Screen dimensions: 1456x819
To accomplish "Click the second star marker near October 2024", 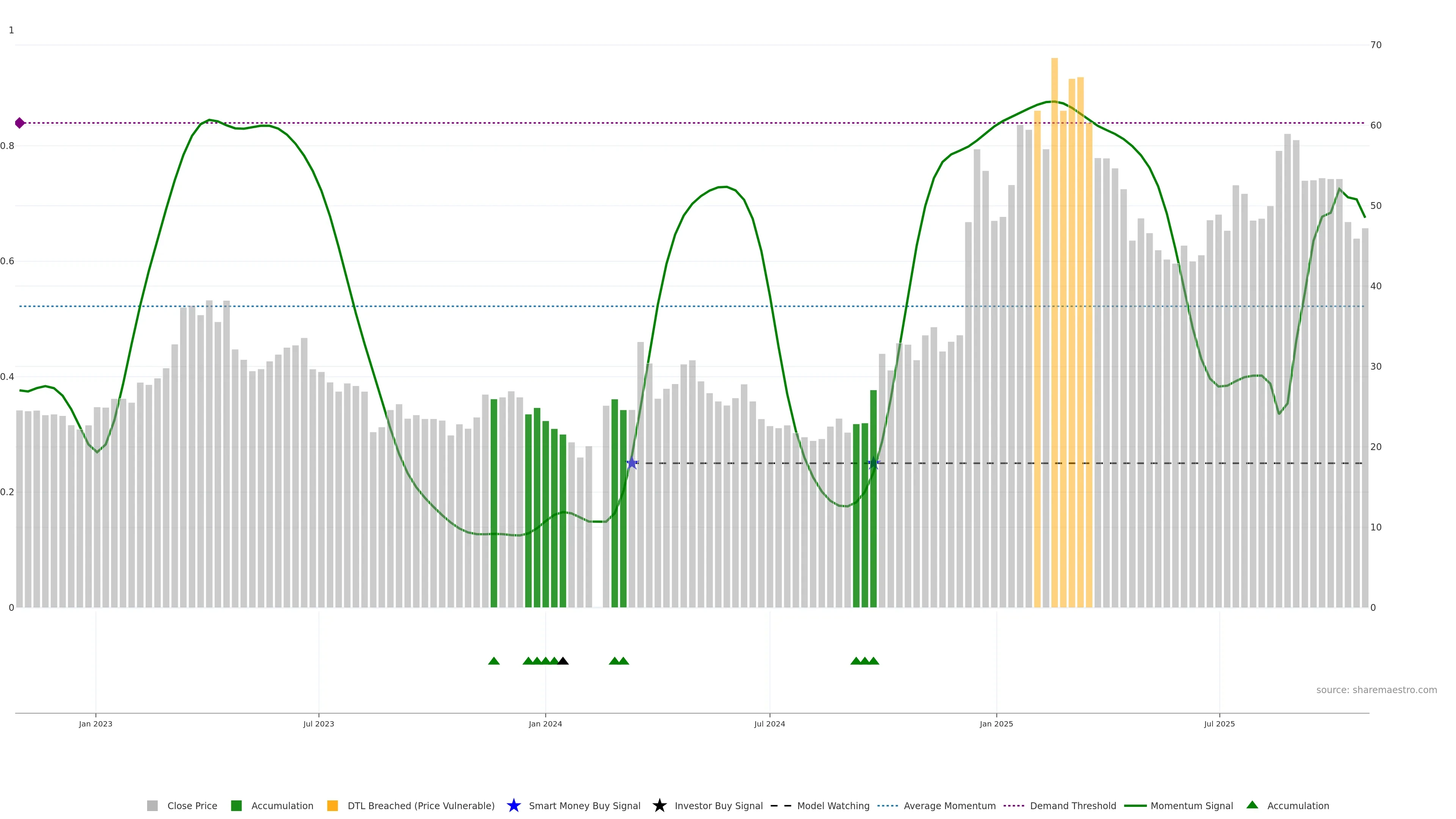I will pyautogui.click(x=873, y=463).
